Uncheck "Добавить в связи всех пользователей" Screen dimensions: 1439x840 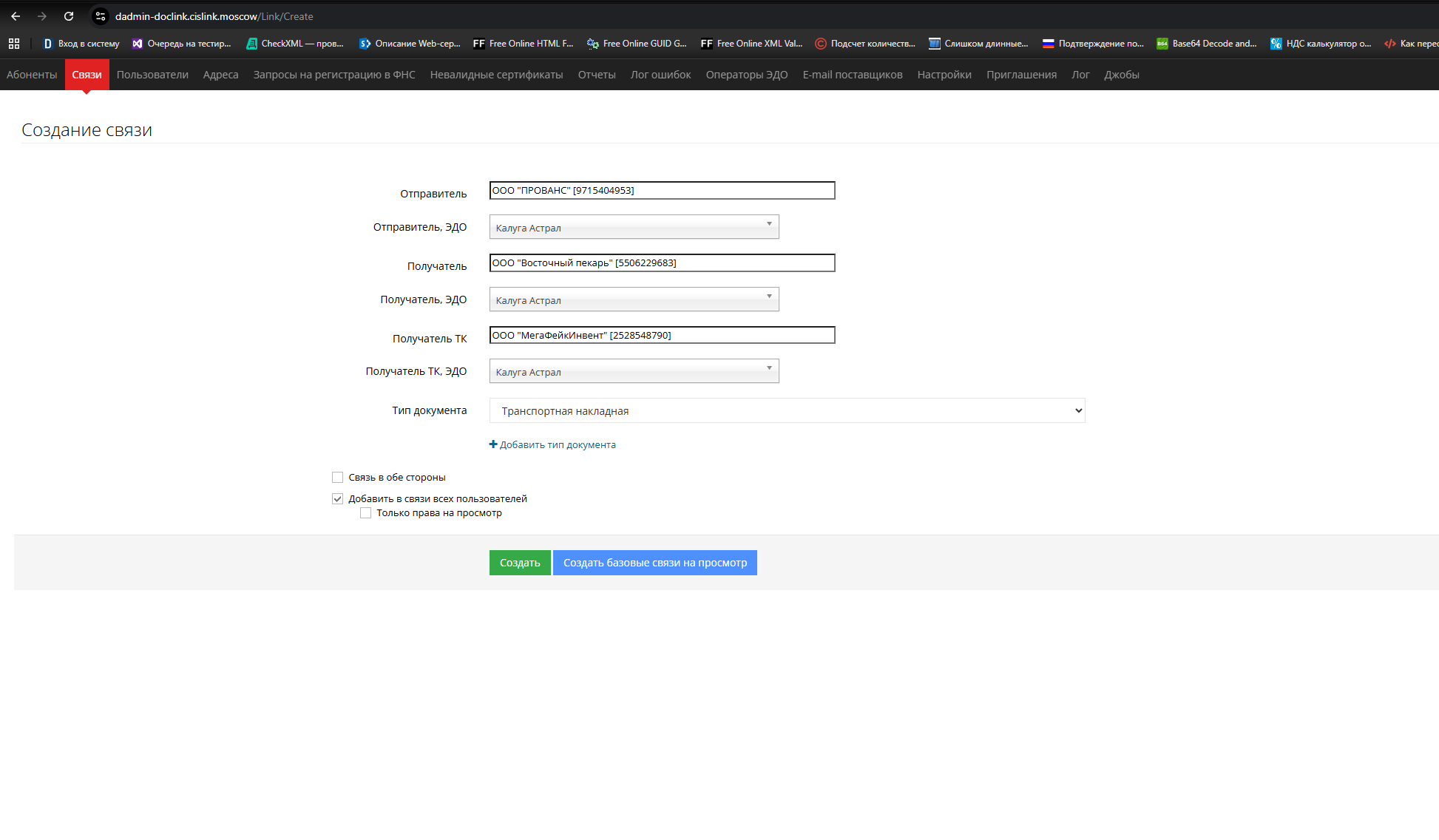[x=338, y=499]
